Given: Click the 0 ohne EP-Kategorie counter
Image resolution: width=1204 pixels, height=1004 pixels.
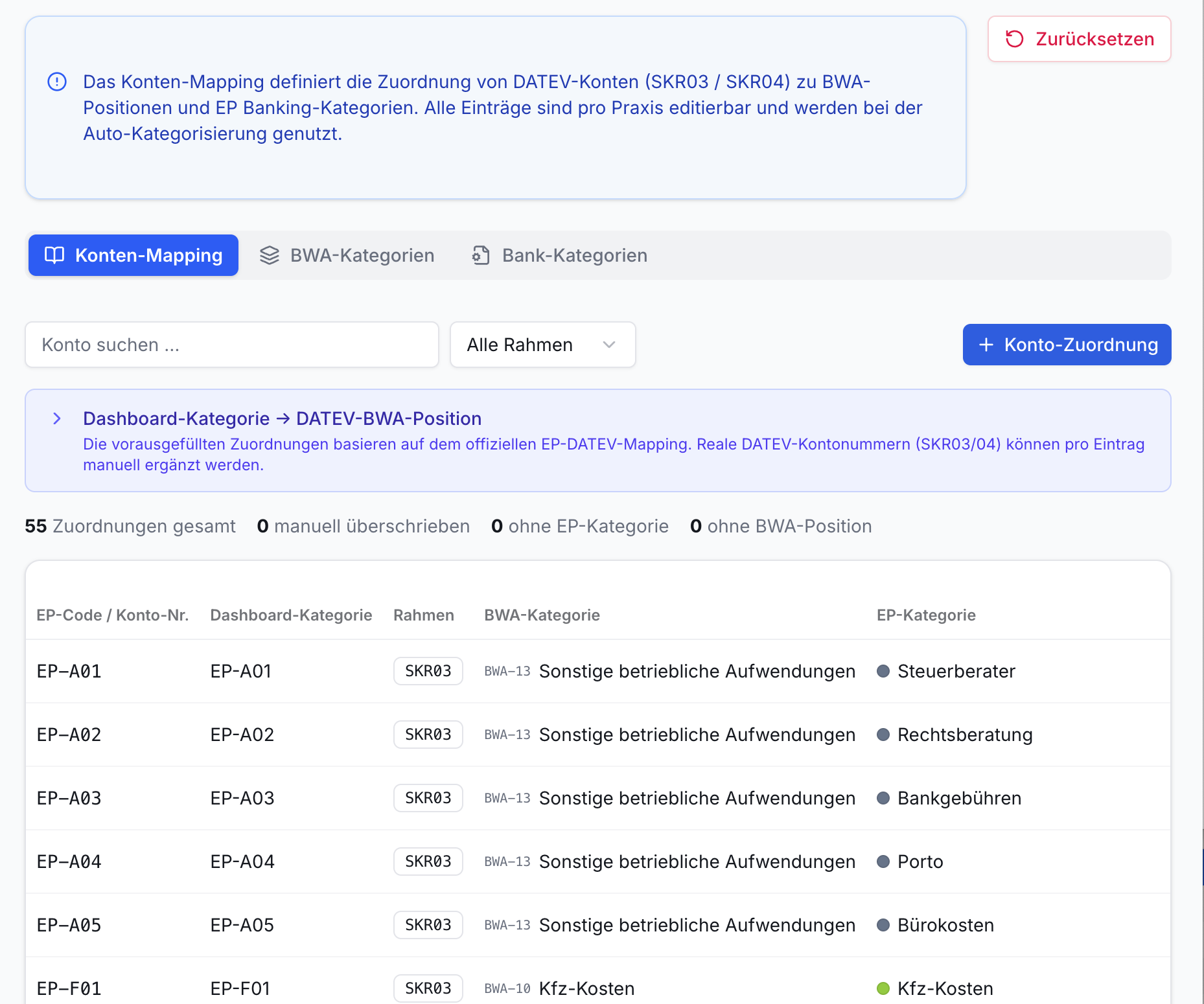Looking at the screenshot, I should pos(580,526).
